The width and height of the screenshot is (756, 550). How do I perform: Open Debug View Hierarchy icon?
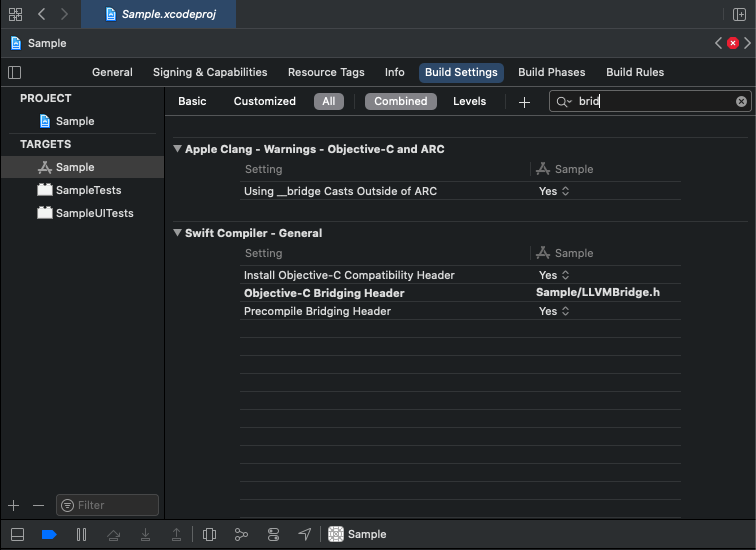209,534
